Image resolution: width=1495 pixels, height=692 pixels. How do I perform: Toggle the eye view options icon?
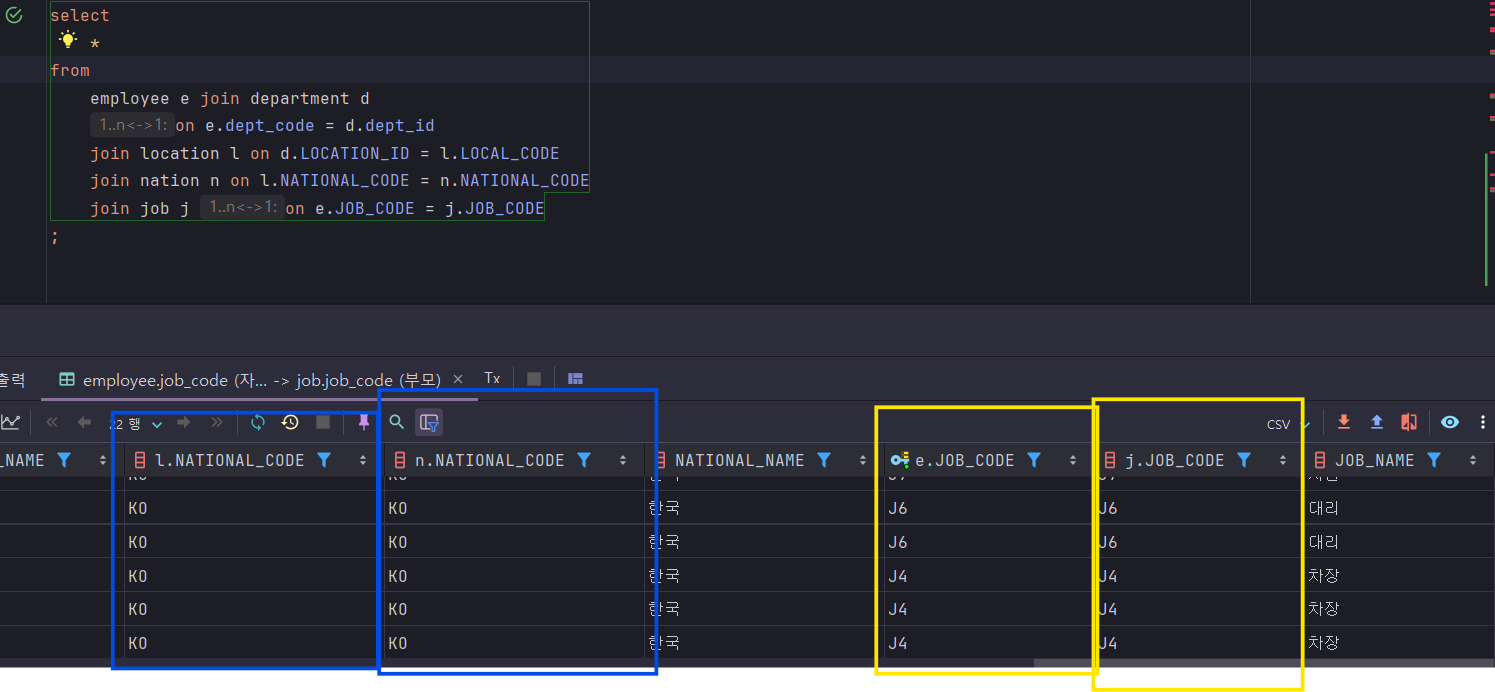(1450, 422)
